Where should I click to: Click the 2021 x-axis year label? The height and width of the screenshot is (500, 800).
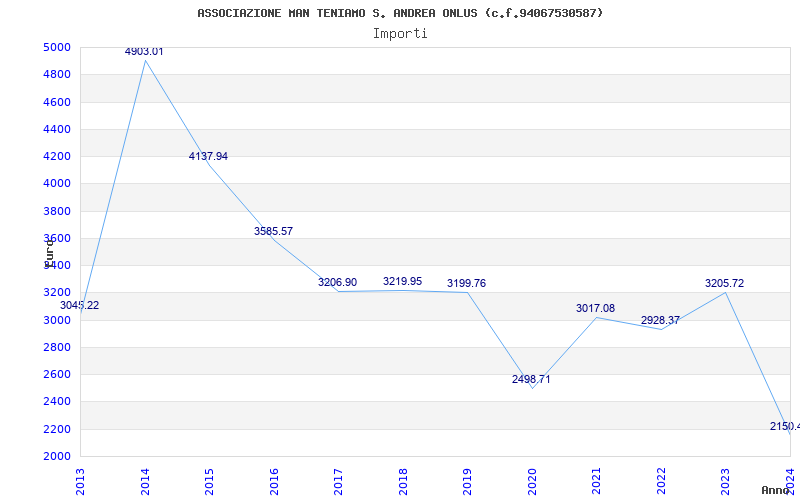click(x=596, y=481)
